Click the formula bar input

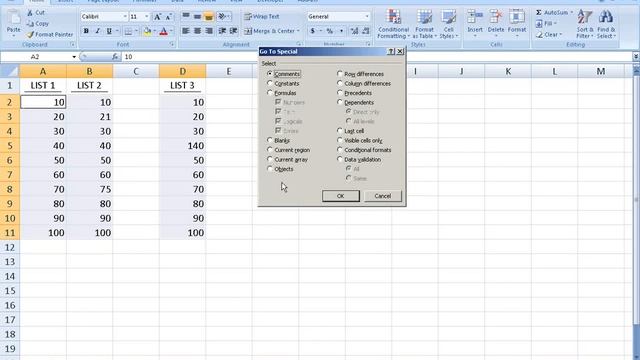coord(376,57)
